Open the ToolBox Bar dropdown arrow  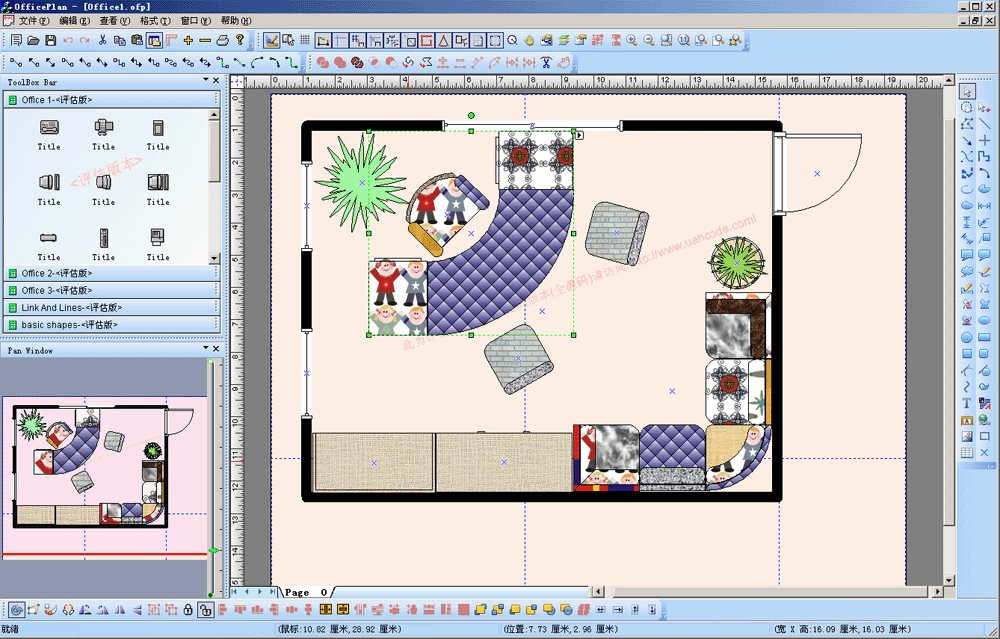click(x=205, y=81)
